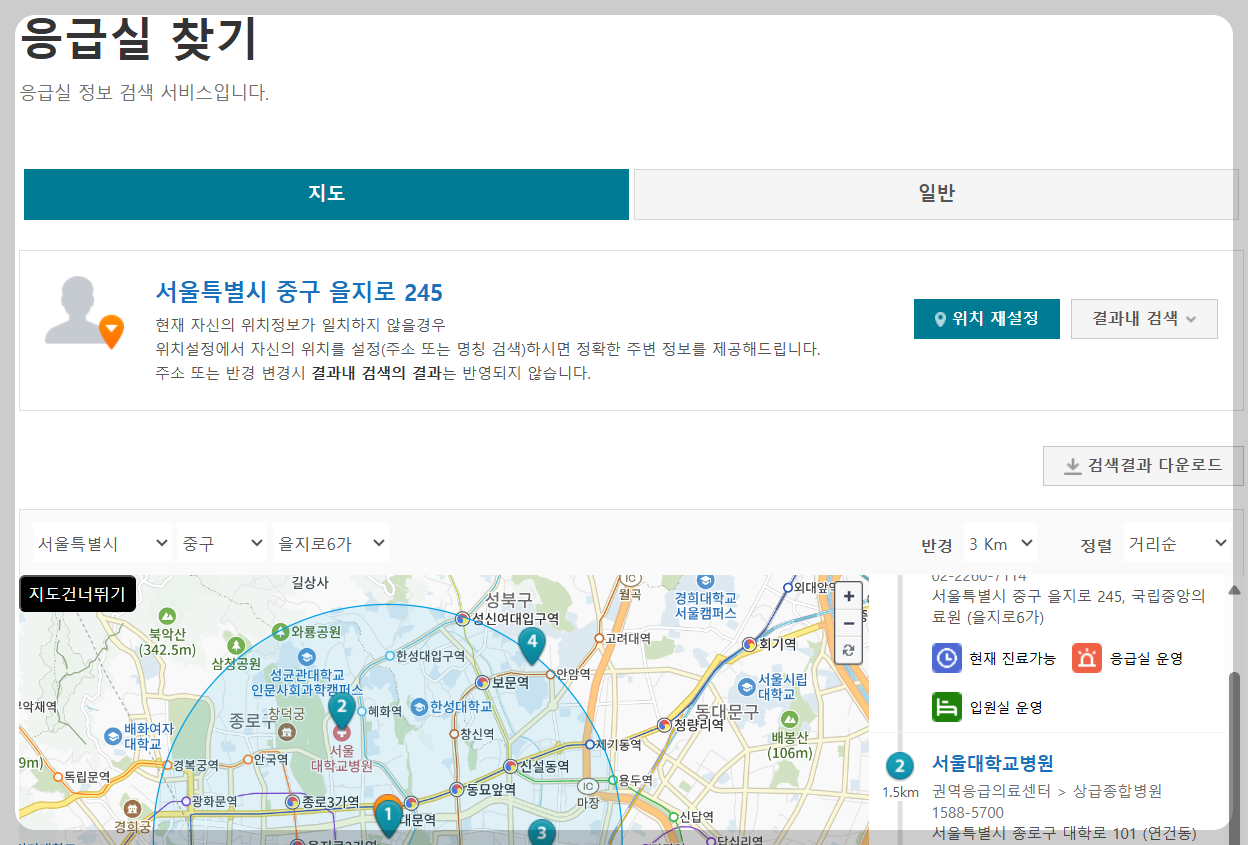Click 성신여대입구역 station on the map
The width and height of the screenshot is (1248, 845).
click(x=507, y=619)
